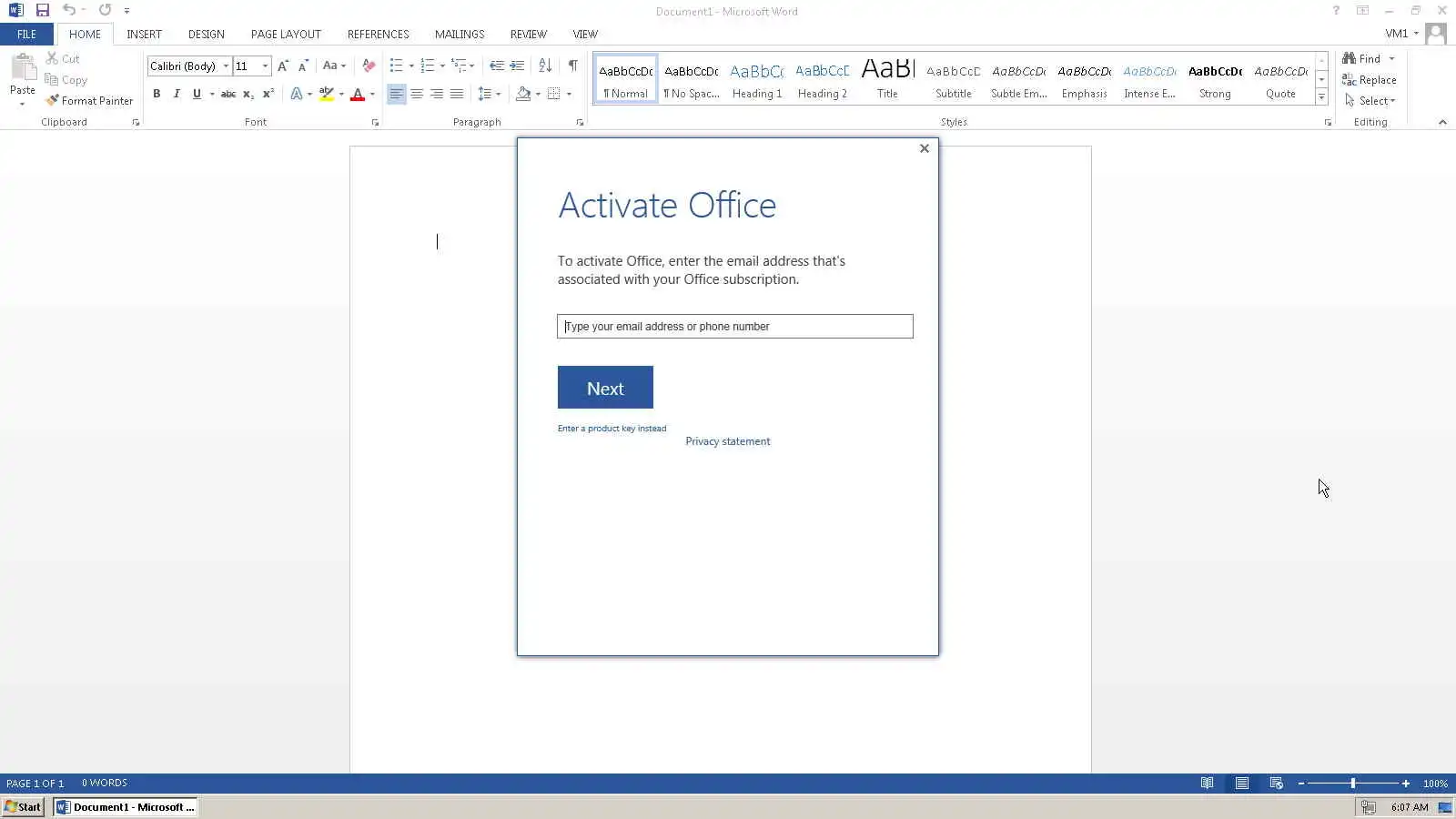
Task: Click the Strikethrough icon
Action: click(x=228, y=94)
